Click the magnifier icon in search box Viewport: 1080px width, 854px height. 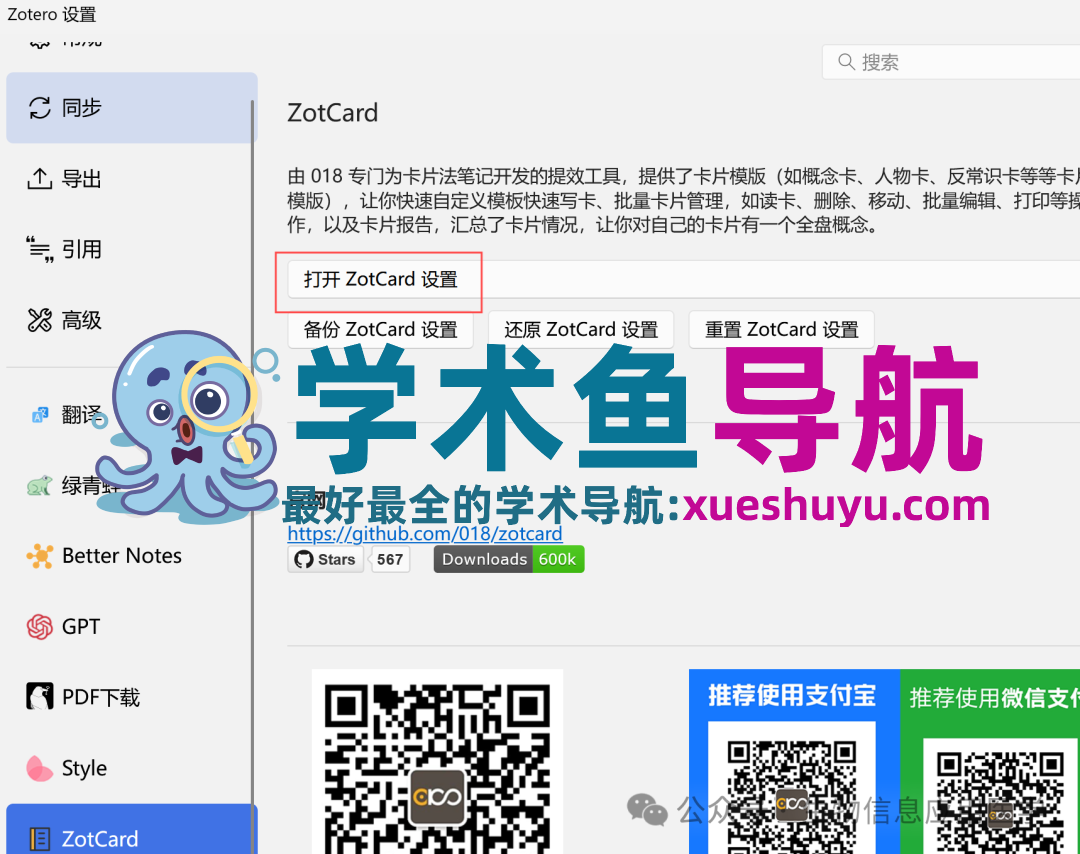[846, 62]
